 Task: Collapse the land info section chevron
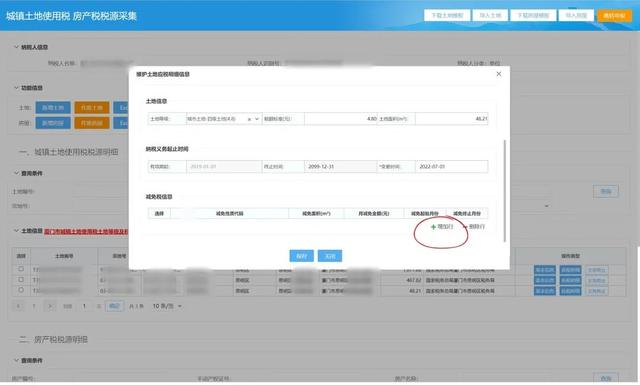[16, 231]
